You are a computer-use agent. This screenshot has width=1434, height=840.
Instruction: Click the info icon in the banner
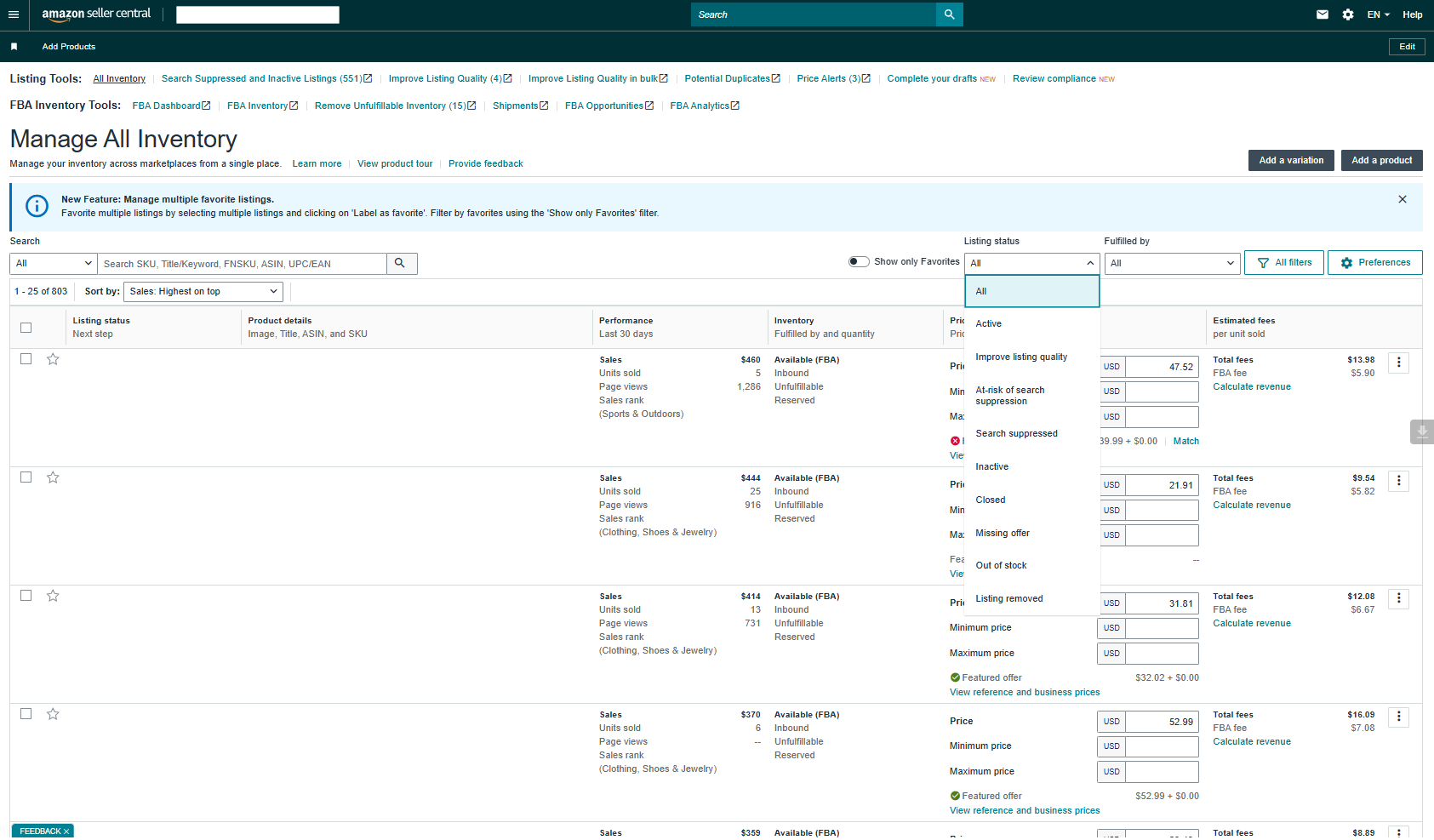click(x=37, y=206)
